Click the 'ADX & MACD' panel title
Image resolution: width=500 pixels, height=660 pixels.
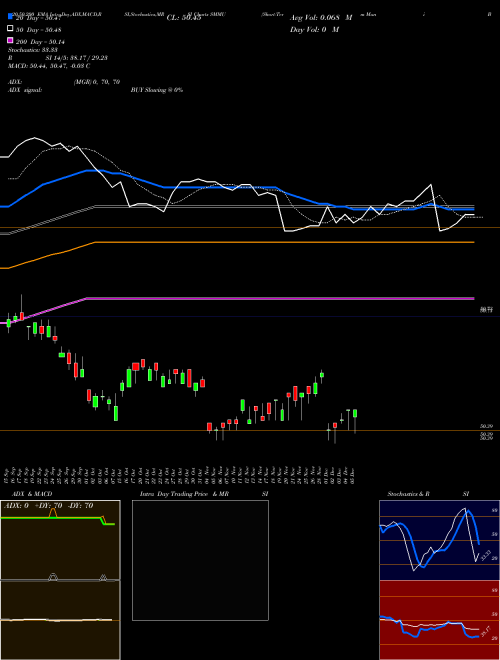32,494
